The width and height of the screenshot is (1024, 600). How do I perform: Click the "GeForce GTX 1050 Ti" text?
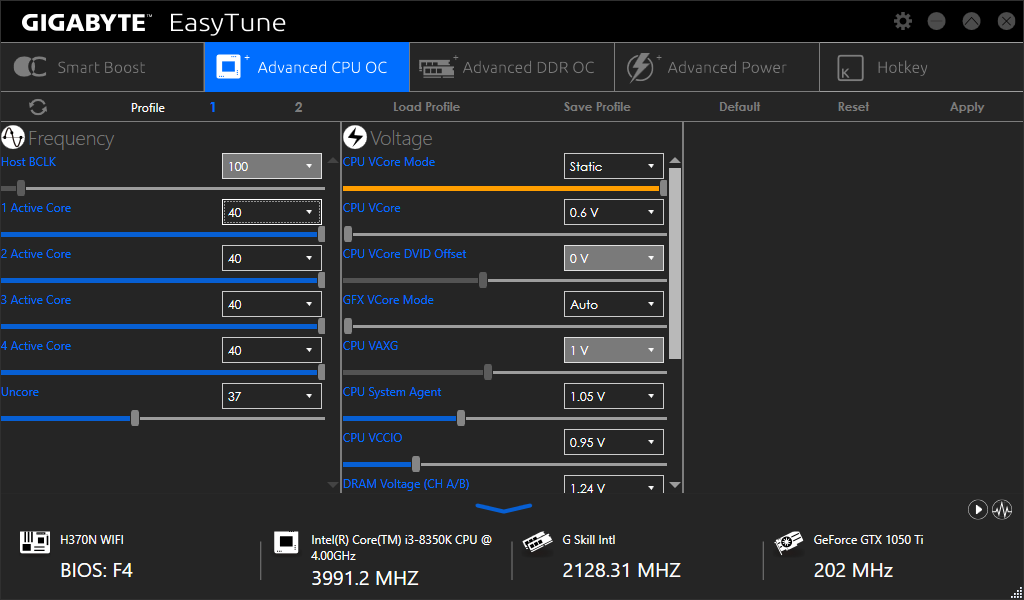(869, 540)
